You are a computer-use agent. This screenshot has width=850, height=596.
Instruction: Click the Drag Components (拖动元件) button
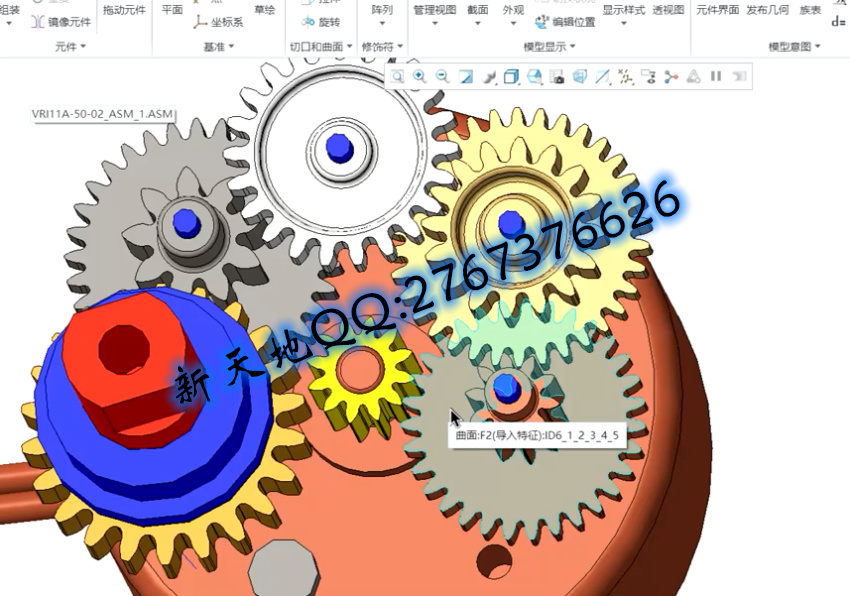point(124,10)
